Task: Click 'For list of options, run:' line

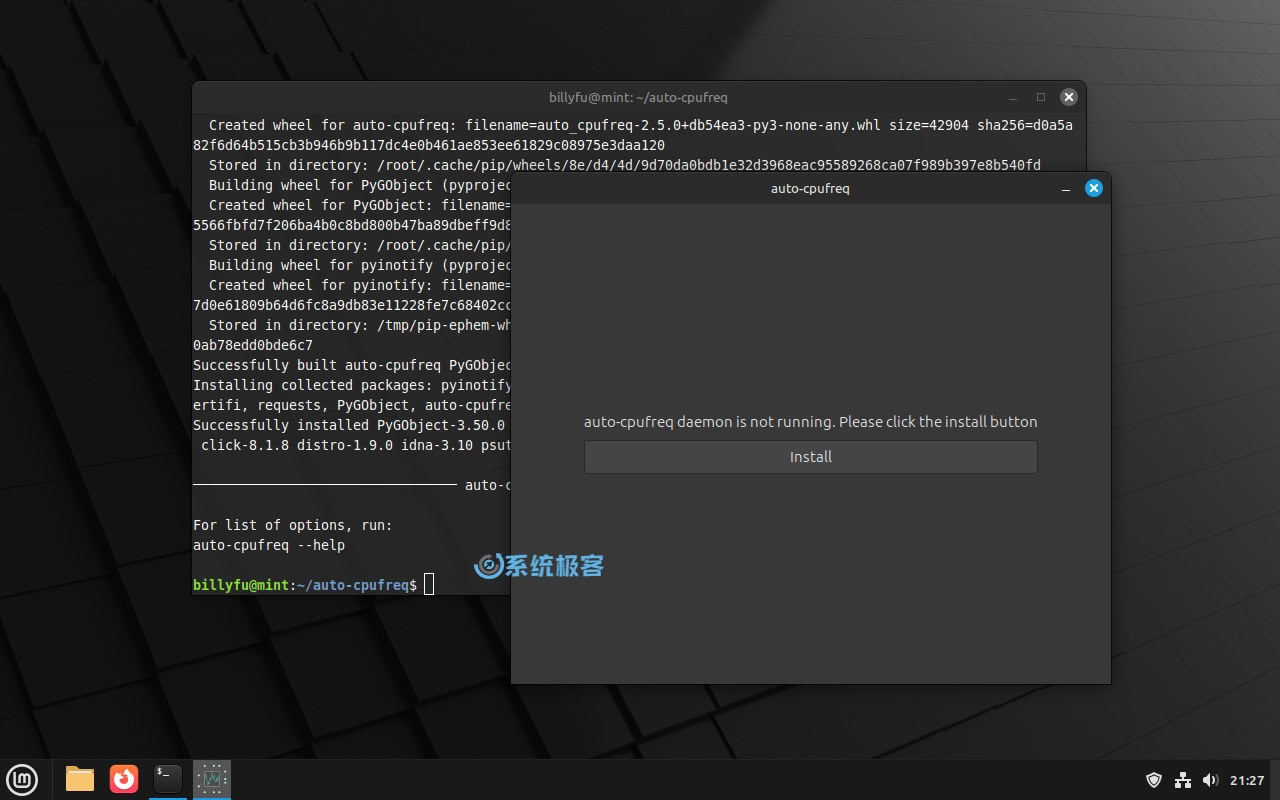Action: (293, 525)
